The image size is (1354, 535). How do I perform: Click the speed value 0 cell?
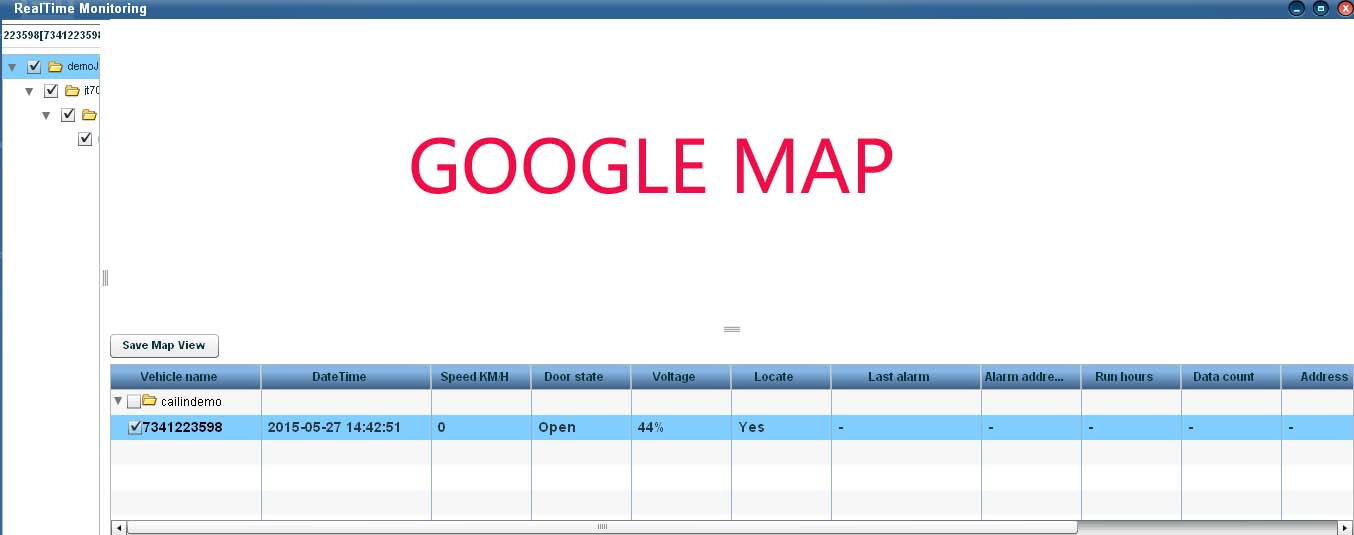pos(481,427)
